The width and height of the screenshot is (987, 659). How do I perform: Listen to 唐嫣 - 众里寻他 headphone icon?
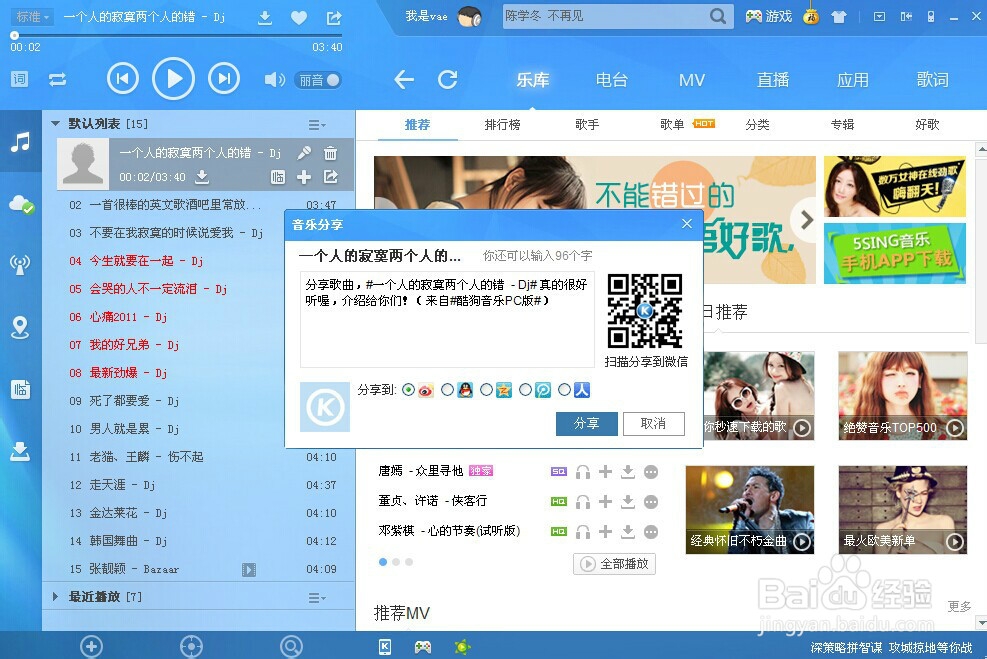583,471
